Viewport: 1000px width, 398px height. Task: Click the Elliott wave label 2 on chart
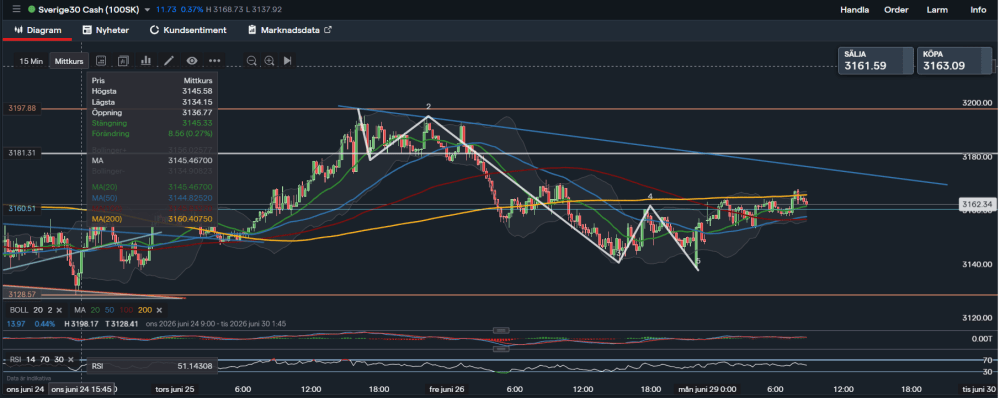click(x=429, y=106)
